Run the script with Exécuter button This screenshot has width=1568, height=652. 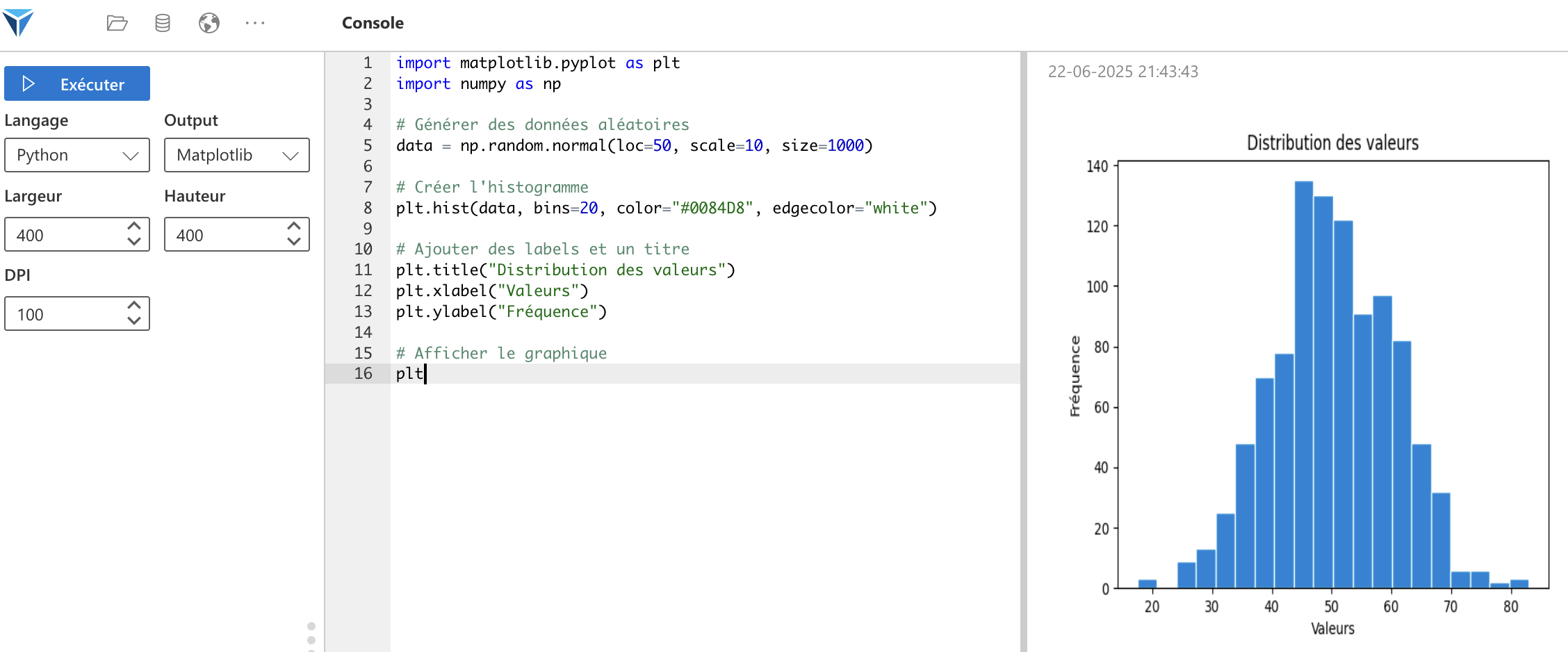(77, 83)
